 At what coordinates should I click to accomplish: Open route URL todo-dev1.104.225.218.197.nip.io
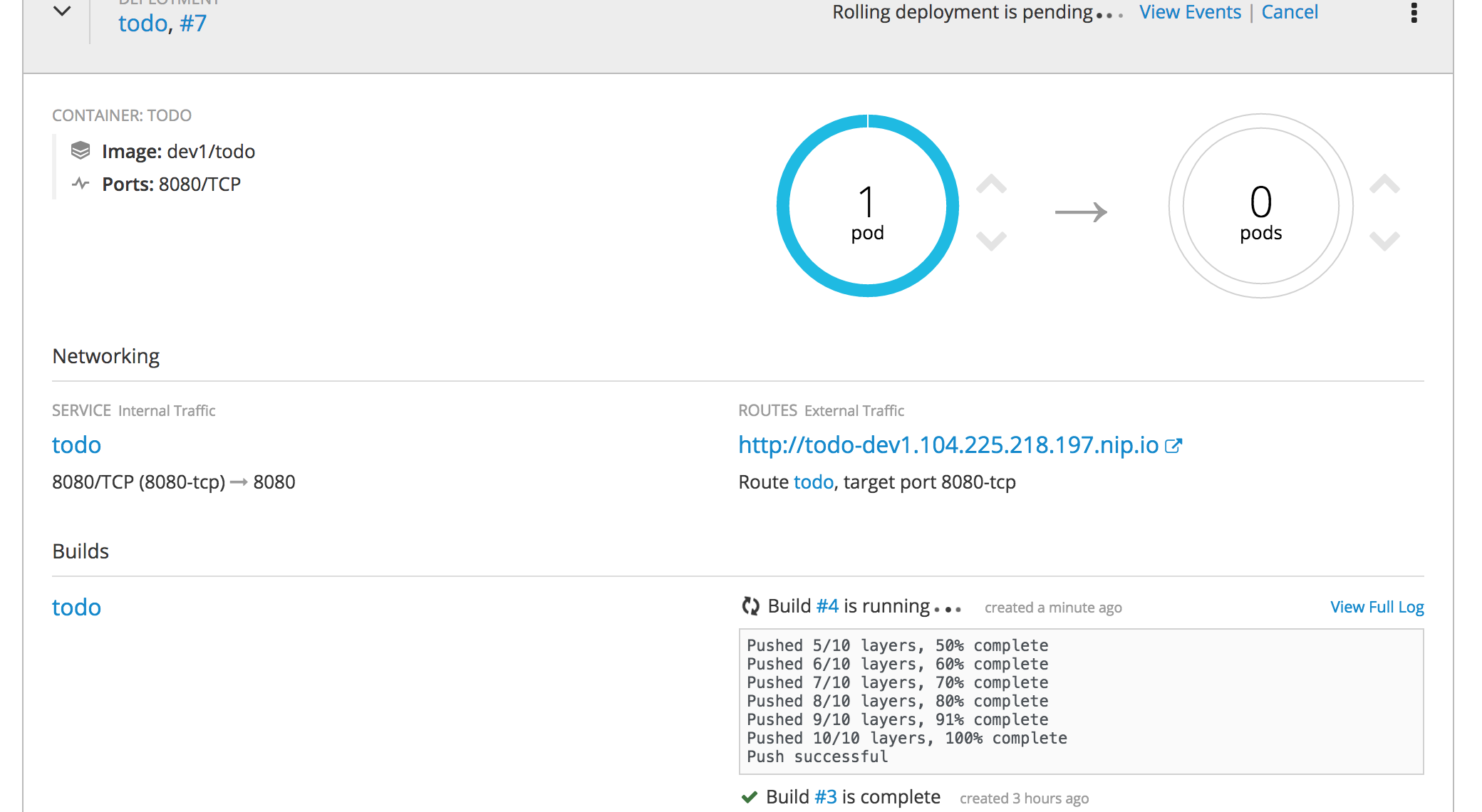click(x=948, y=444)
